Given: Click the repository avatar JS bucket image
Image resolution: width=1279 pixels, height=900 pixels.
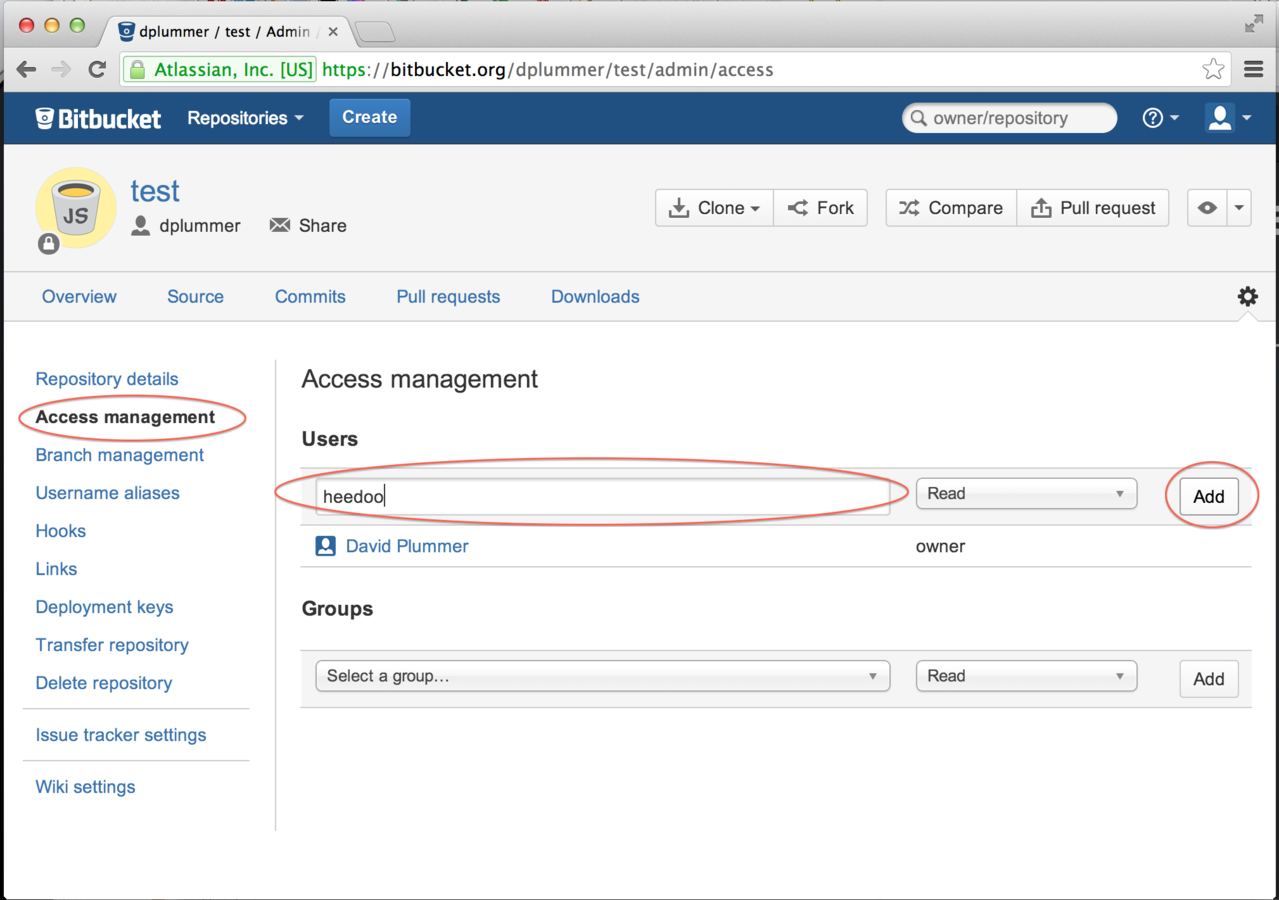Looking at the screenshot, I should (76, 208).
